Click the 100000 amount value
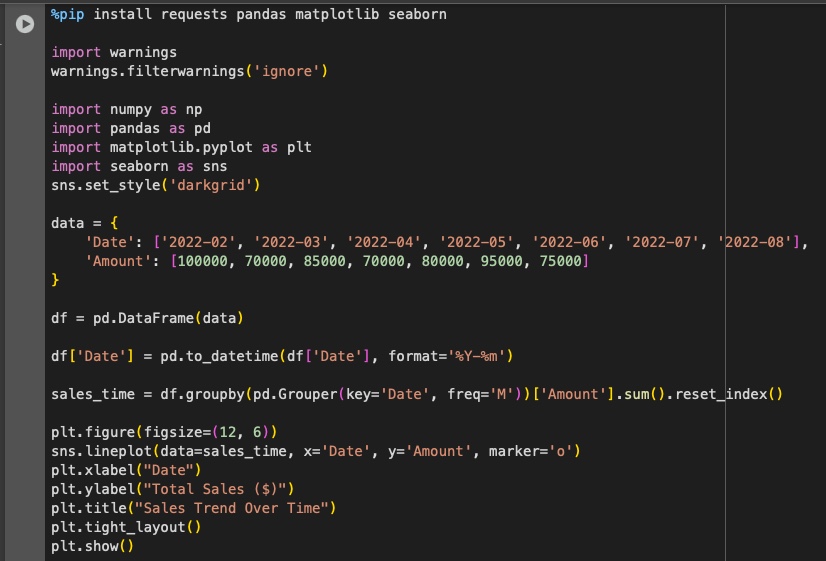The width and height of the screenshot is (826, 561). (x=203, y=261)
